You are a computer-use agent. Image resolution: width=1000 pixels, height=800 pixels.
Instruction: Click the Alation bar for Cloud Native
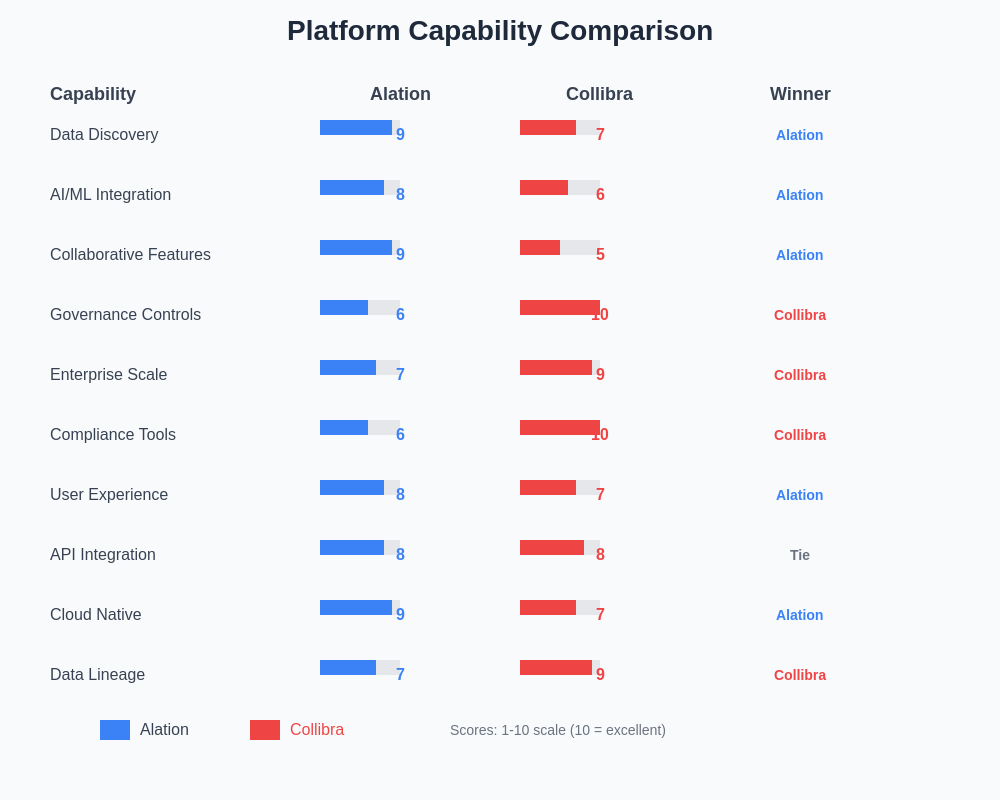click(356, 608)
